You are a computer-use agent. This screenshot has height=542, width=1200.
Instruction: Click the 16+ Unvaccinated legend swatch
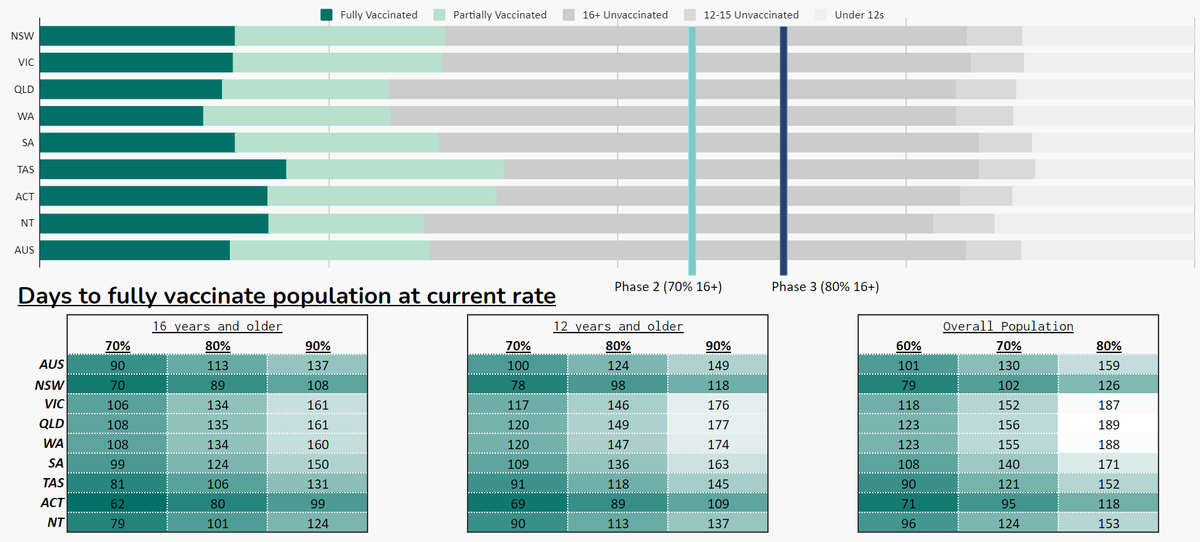tap(569, 15)
